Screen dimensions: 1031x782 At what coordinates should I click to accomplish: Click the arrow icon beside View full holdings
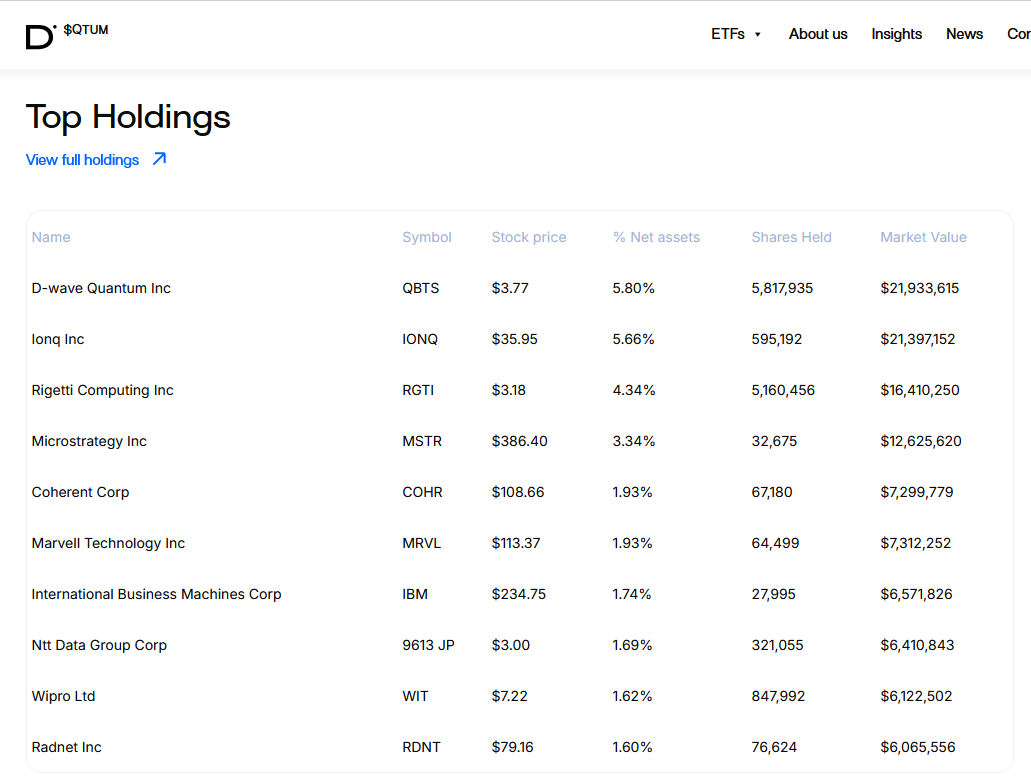pyautogui.click(x=159, y=159)
